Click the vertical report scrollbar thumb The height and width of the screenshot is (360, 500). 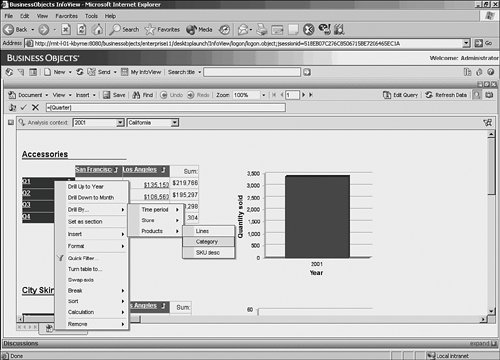(491, 167)
